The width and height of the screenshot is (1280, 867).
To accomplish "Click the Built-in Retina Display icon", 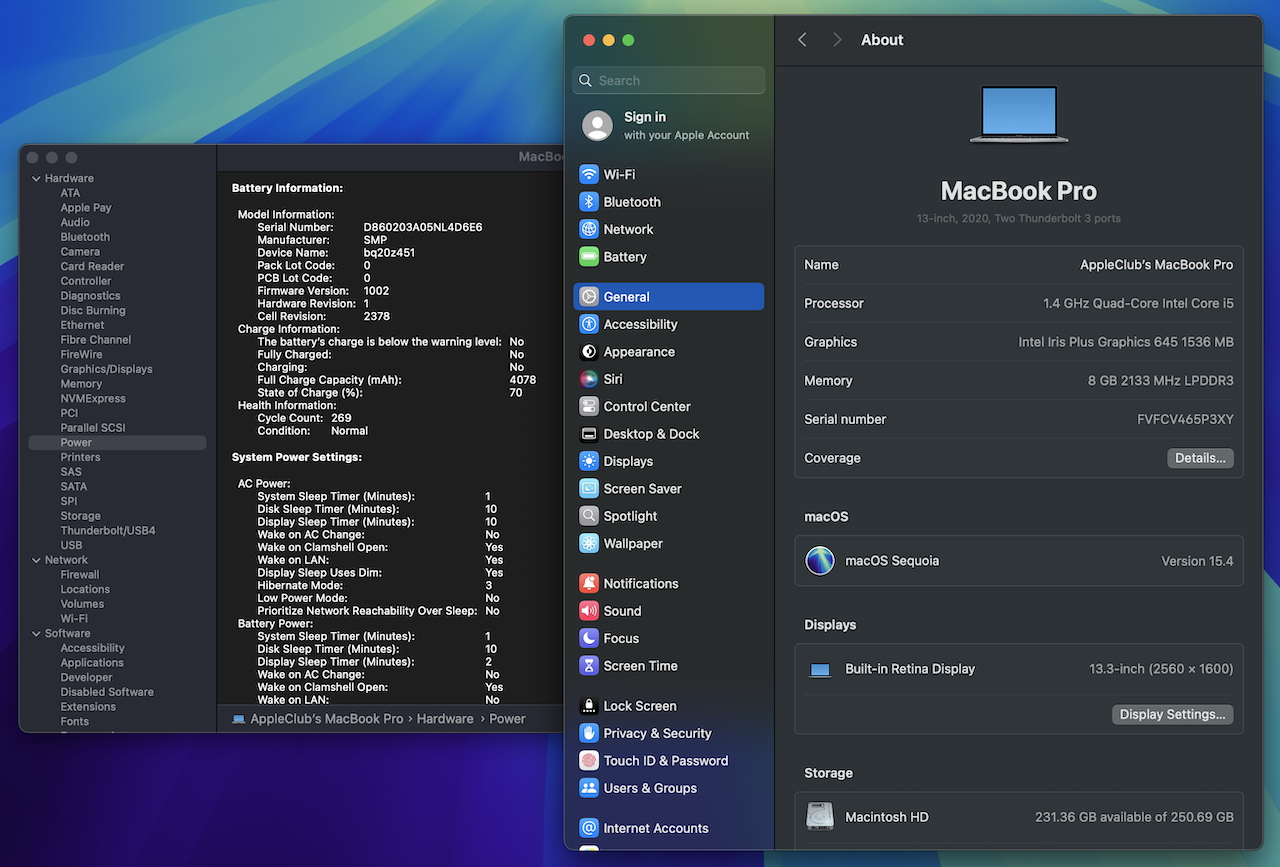I will click(x=820, y=669).
